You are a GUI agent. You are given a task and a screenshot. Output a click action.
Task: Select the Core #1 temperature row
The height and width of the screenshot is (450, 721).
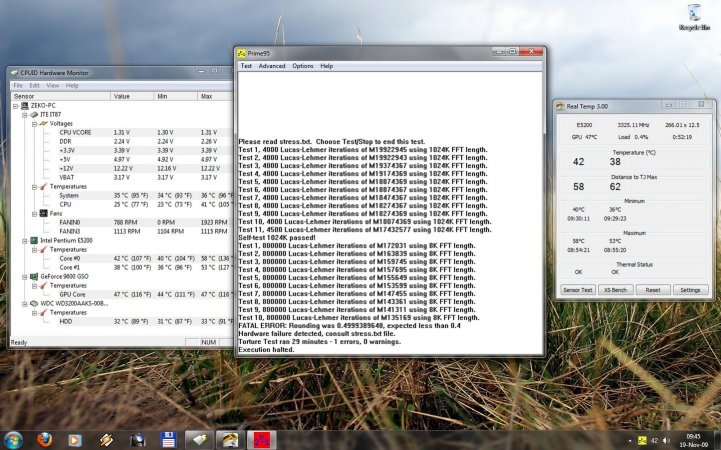[x=122, y=267]
